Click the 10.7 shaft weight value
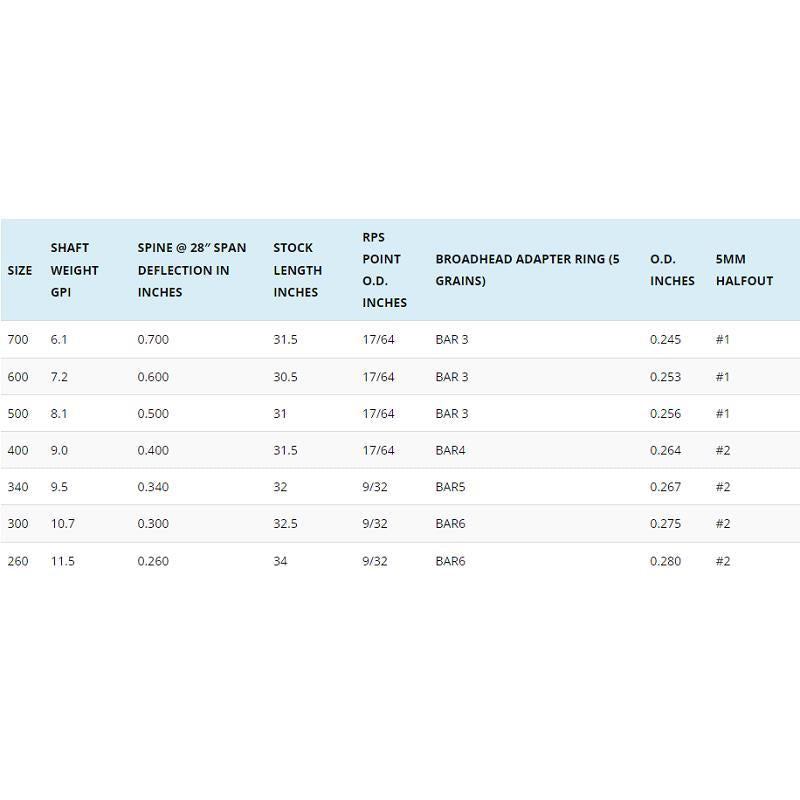This screenshot has width=800, height=800. (x=63, y=523)
